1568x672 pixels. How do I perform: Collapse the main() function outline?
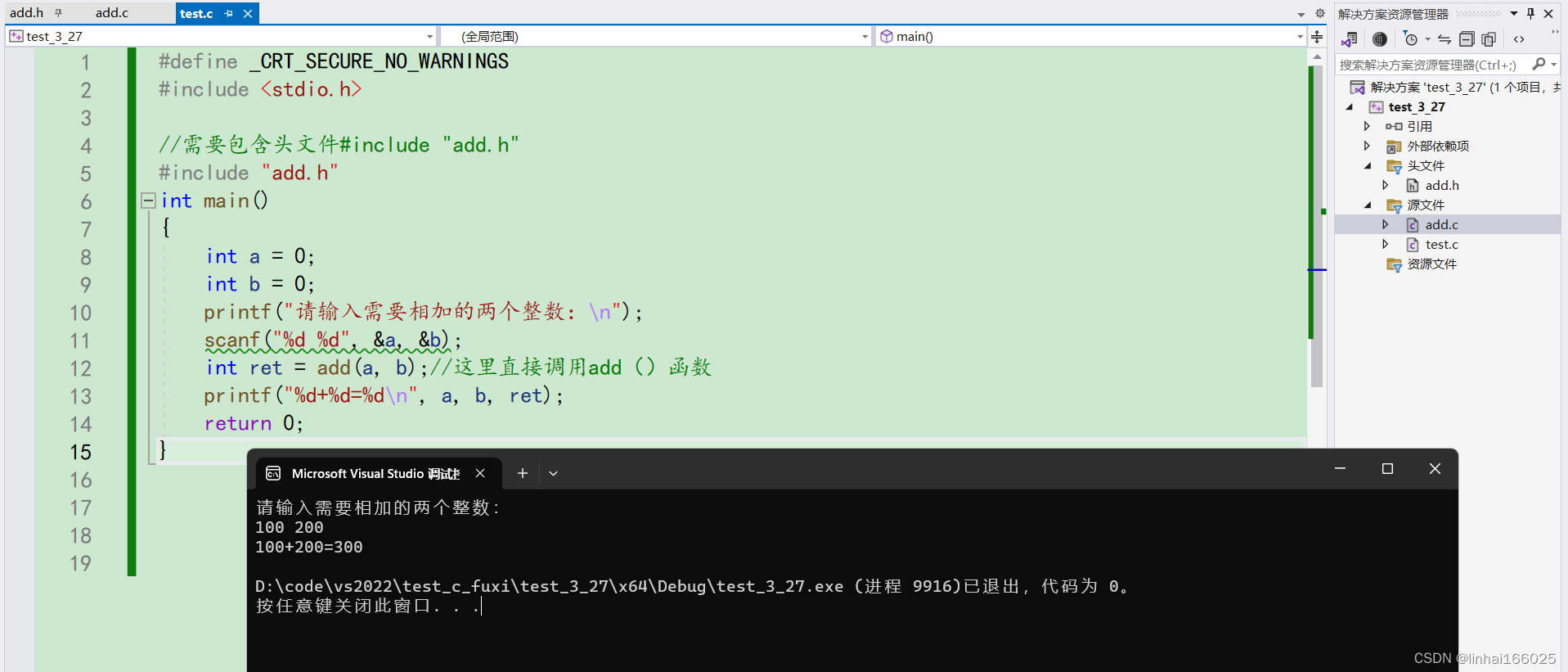pos(148,201)
